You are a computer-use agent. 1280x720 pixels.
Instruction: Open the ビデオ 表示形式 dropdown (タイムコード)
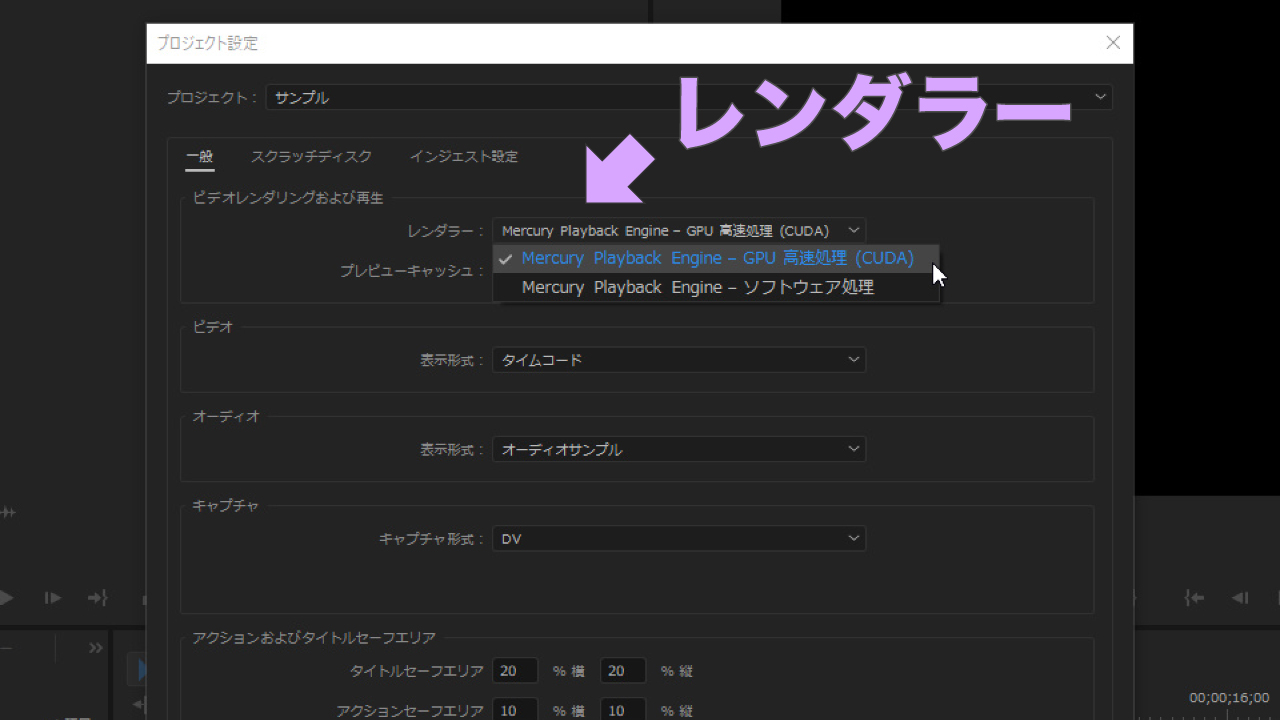click(x=679, y=360)
